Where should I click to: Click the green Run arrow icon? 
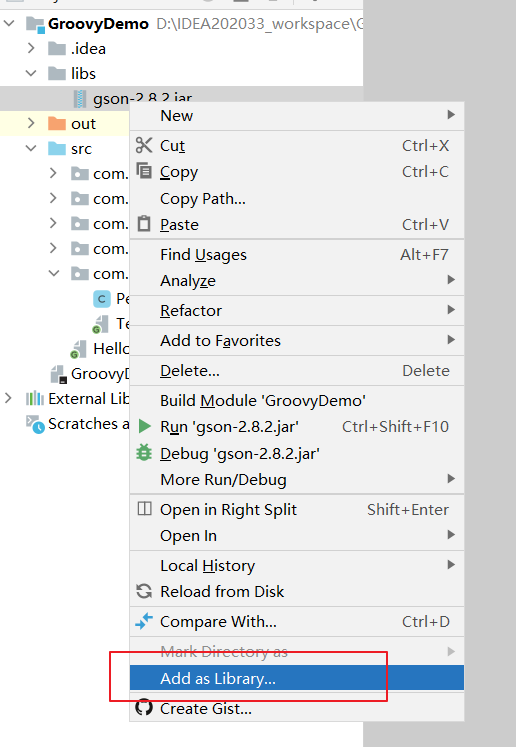[x=144, y=426]
